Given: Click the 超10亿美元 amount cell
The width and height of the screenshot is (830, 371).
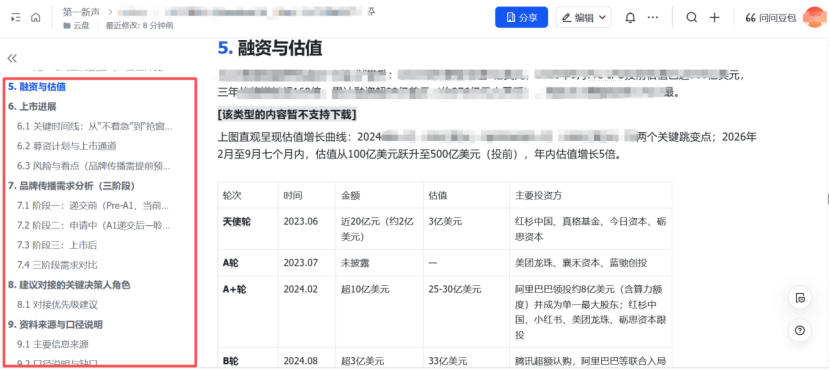Looking at the screenshot, I should pos(380,312).
